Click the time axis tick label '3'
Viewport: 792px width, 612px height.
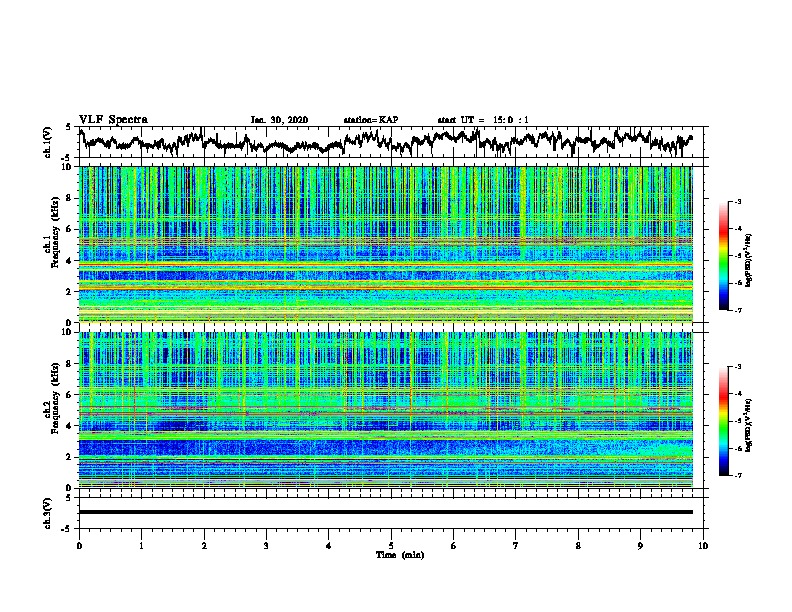(x=266, y=546)
